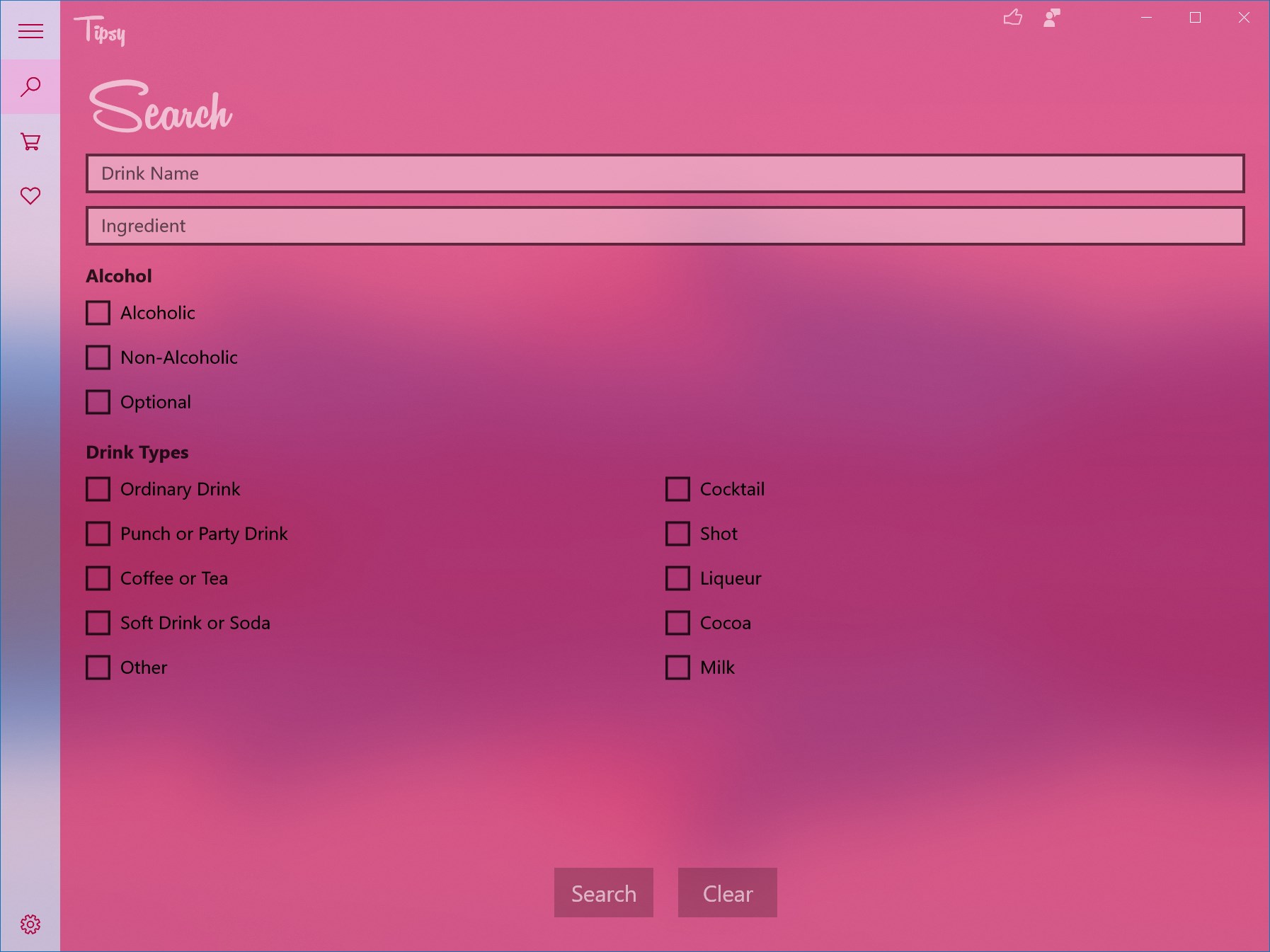Viewport: 1270px width, 952px height.
Task: Toggle Punch or Party Drink checkbox
Action: point(98,534)
